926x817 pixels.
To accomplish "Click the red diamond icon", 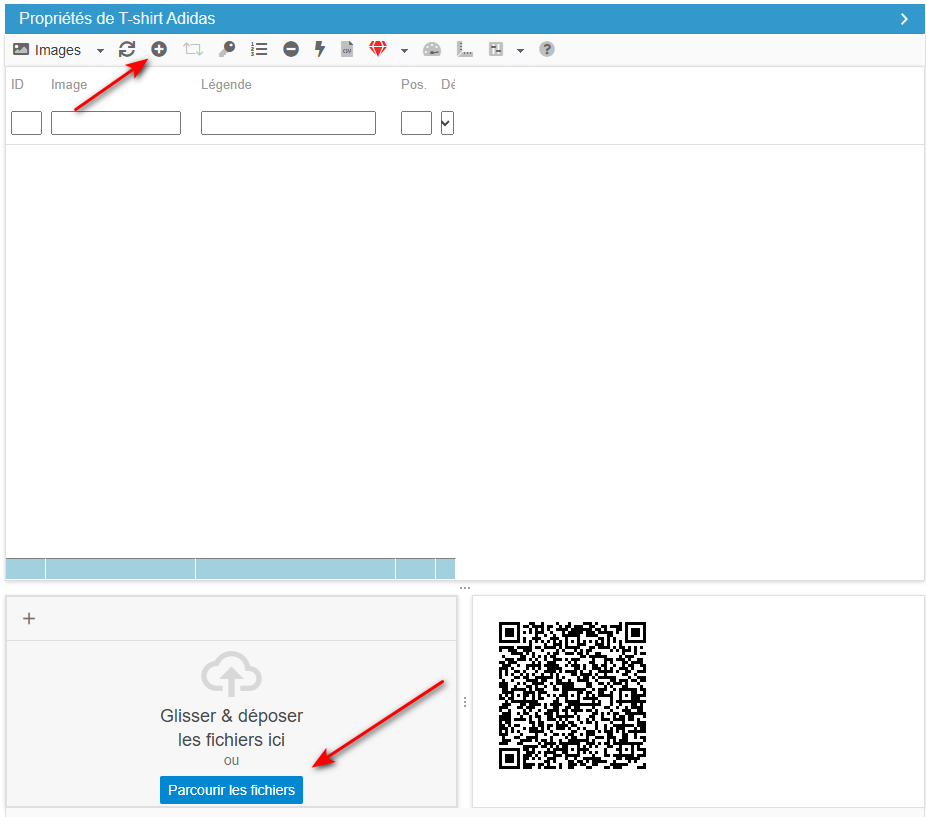I will 378,48.
